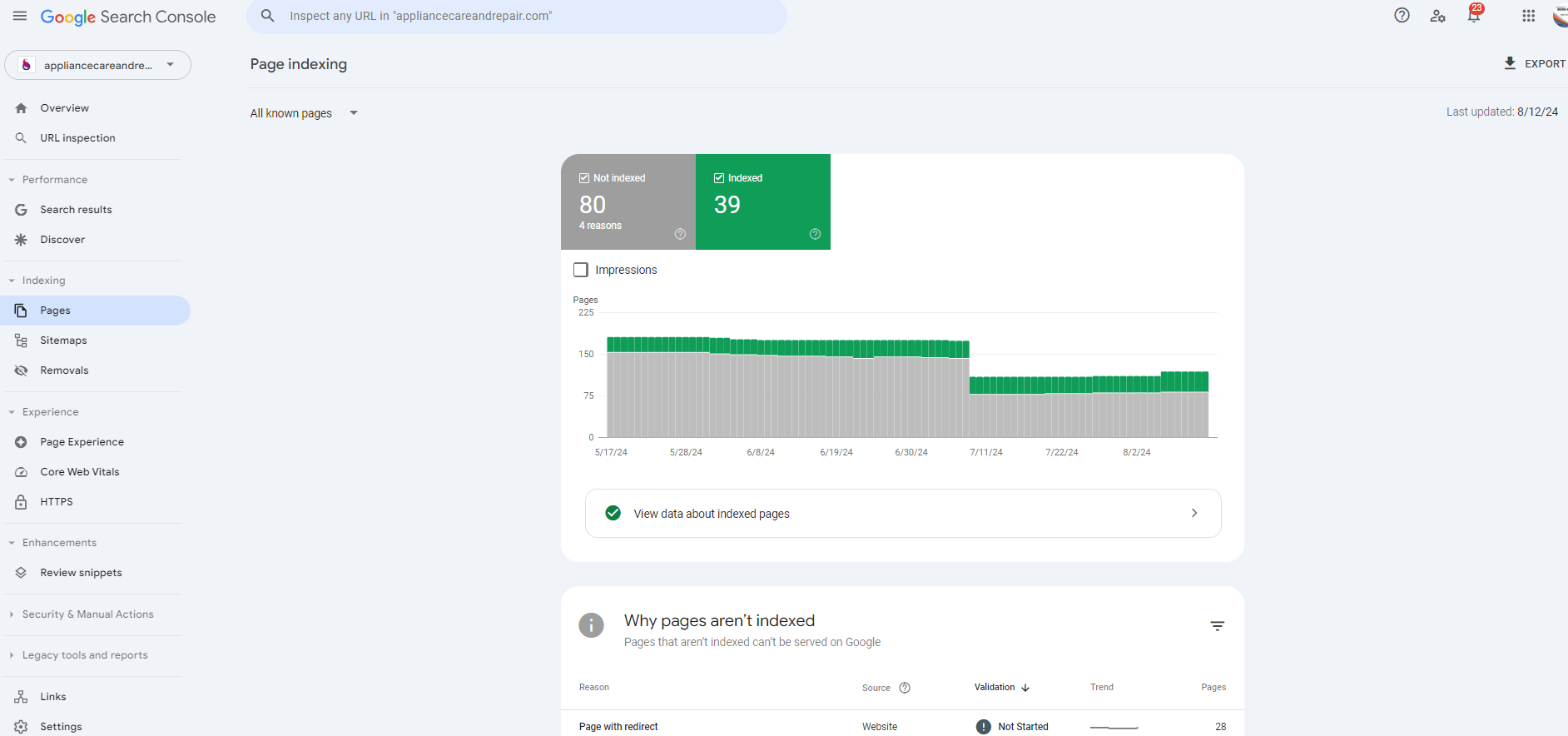Open notifications bell with 23 badge
Screen dimensions: 1568x736
[x=1474, y=16]
